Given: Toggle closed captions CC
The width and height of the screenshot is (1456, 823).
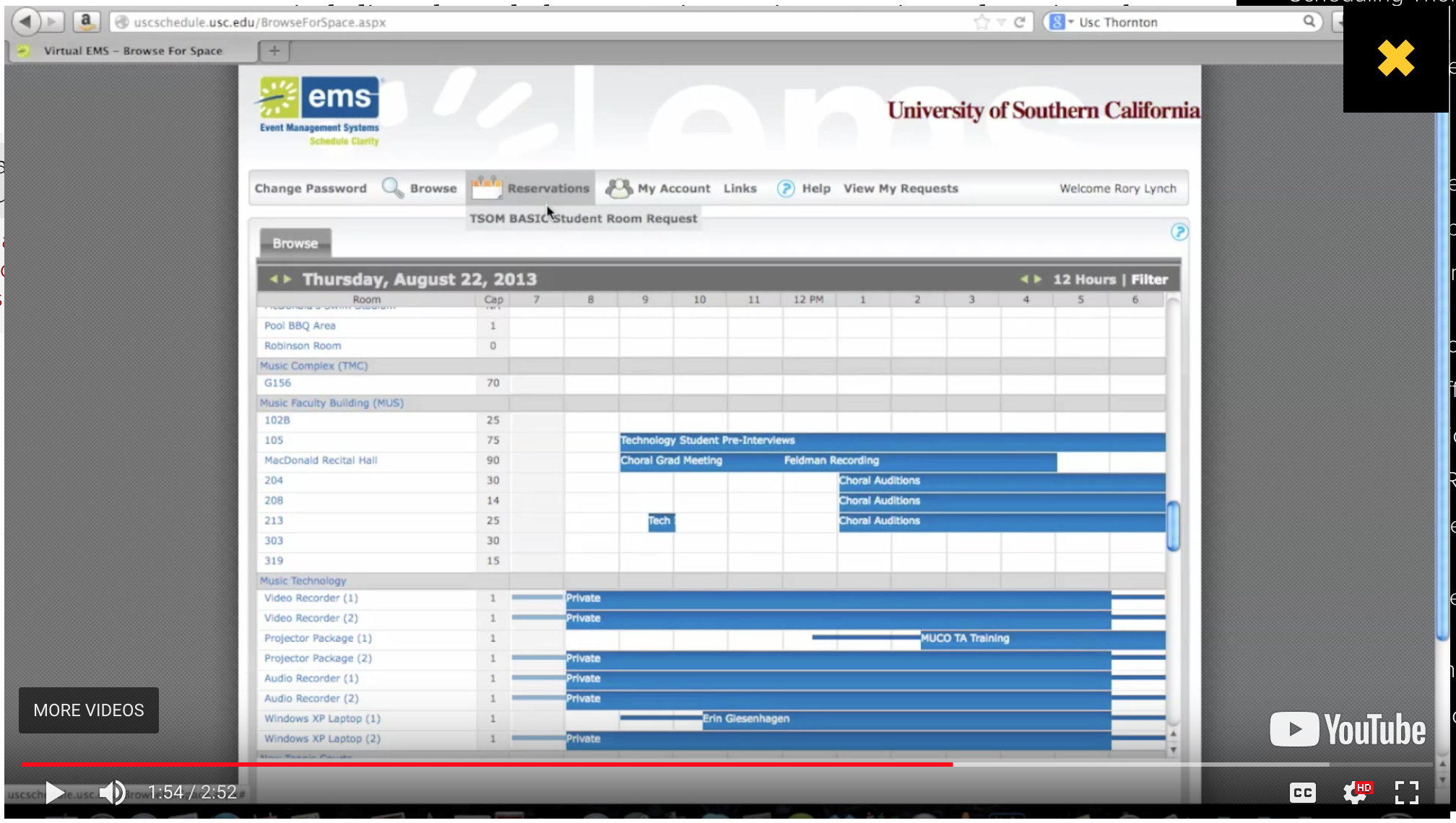Looking at the screenshot, I should [x=1302, y=792].
